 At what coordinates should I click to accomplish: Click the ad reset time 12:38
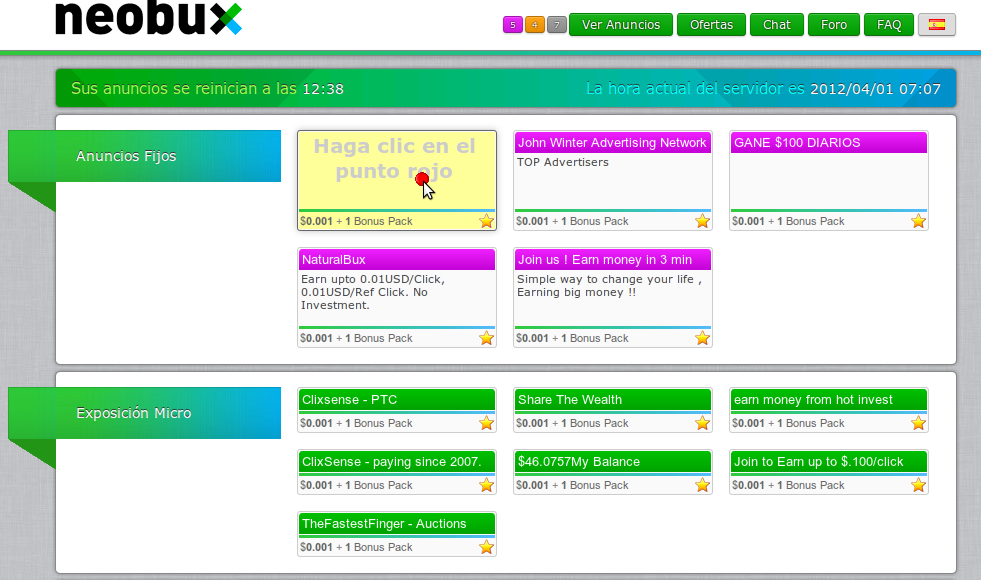click(323, 89)
